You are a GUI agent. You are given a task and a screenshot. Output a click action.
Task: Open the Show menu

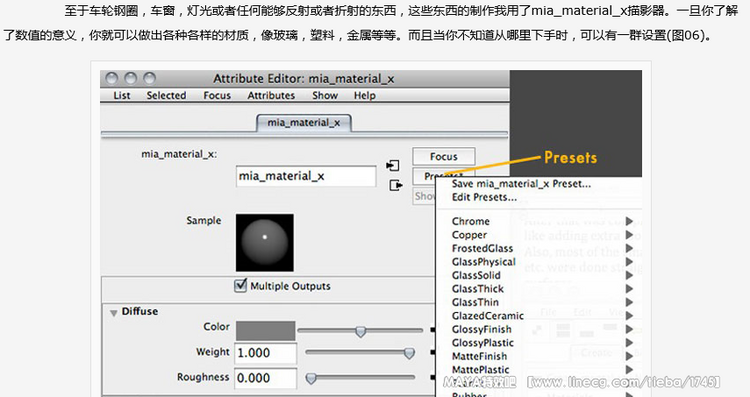[325, 95]
